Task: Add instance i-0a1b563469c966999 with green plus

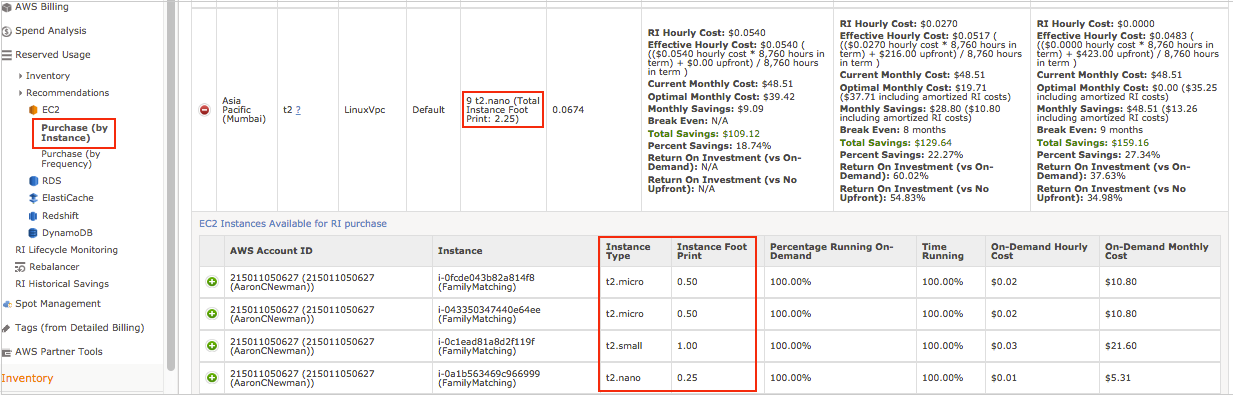Action: (x=211, y=378)
